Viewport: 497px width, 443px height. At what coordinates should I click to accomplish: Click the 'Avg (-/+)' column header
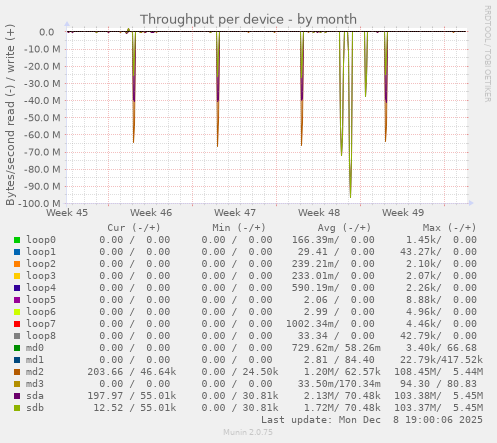click(344, 228)
